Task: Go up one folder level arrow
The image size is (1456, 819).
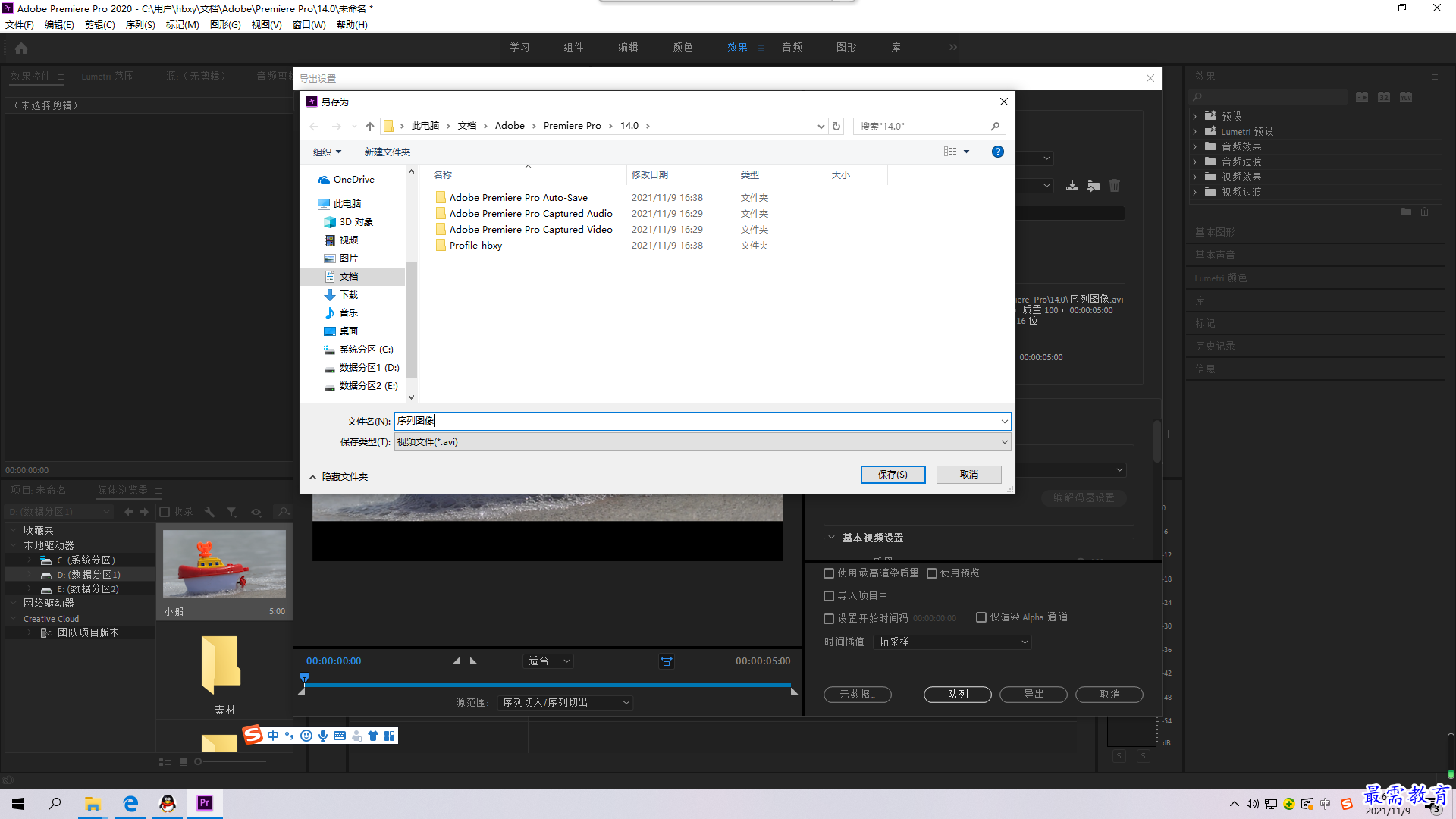Action: pyautogui.click(x=370, y=126)
